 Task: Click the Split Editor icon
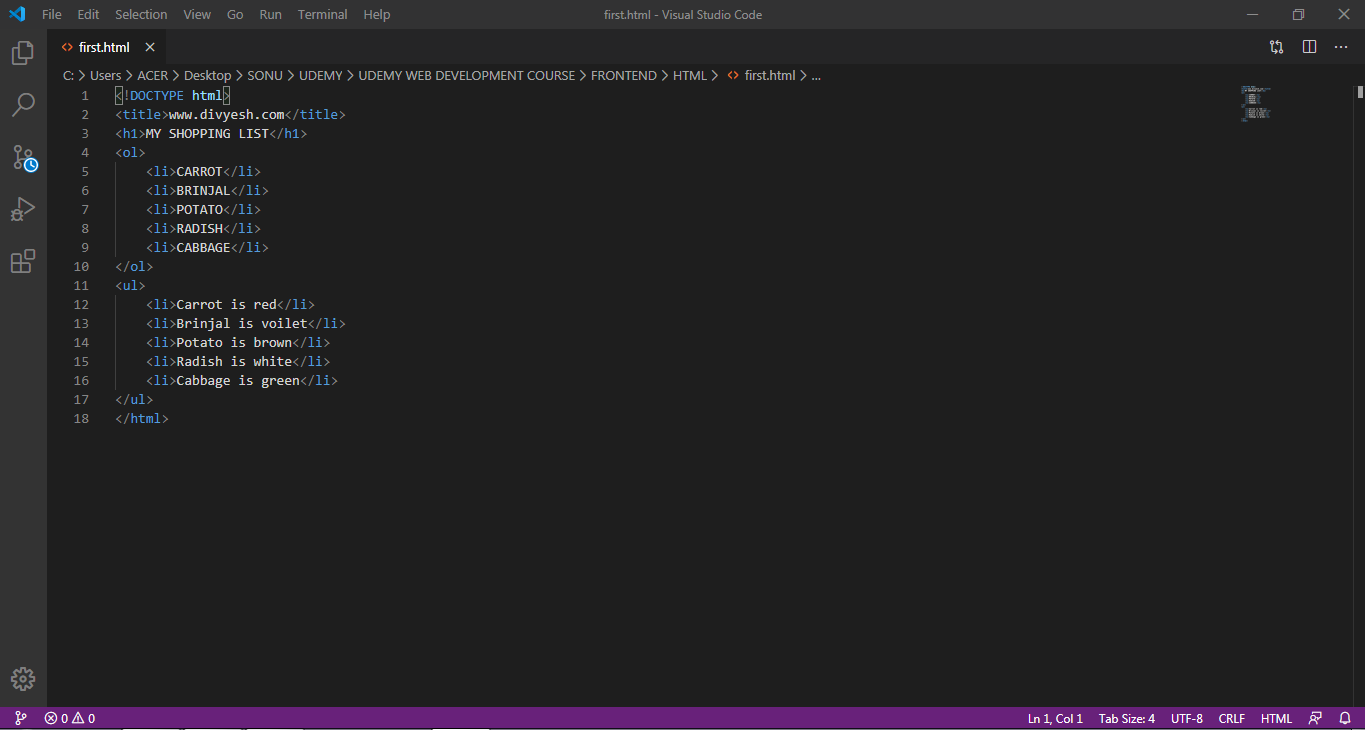coord(1309,46)
